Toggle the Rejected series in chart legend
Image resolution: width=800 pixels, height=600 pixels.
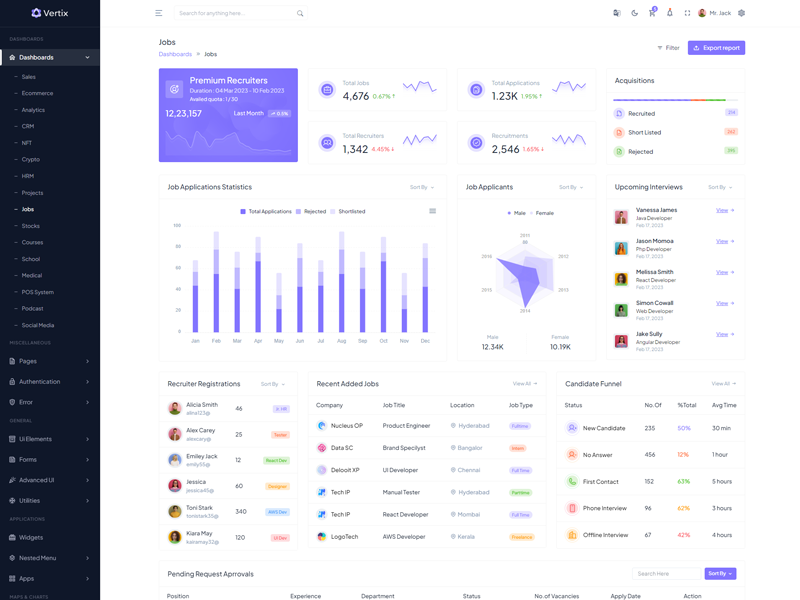point(311,212)
